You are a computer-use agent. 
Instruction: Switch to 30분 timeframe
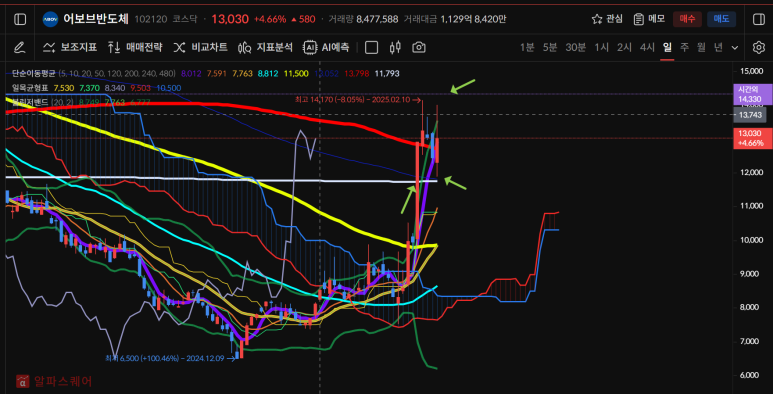pos(576,47)
